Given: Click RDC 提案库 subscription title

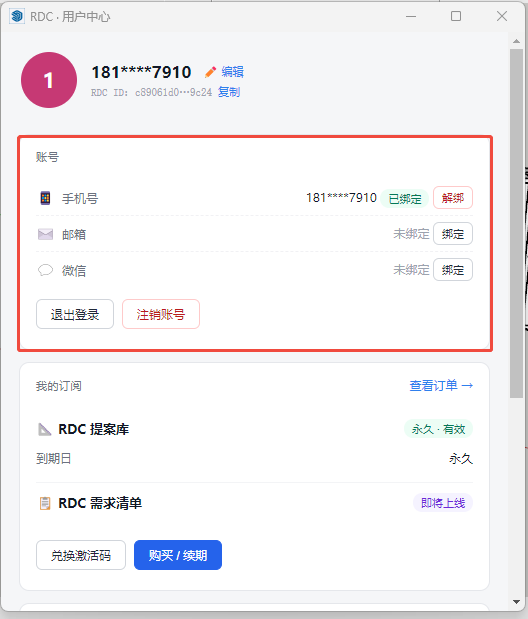Looking at the screenshot, I should coord(94,429).
